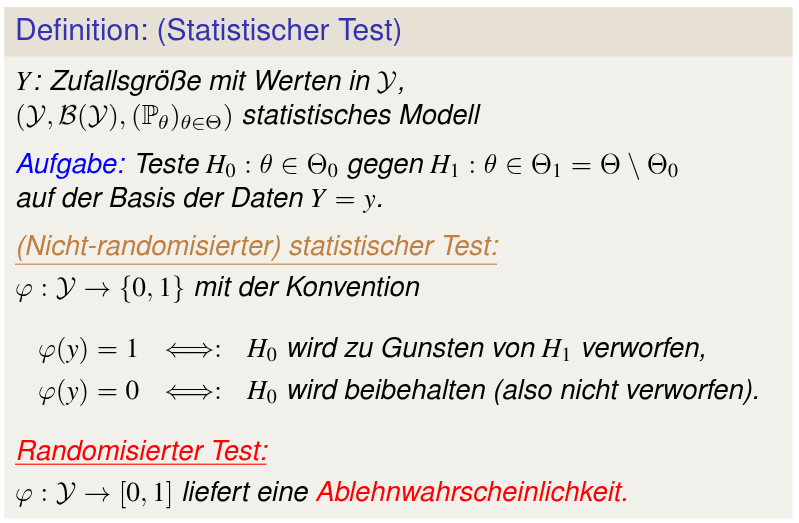
Task: Click the equation 'φ(y) = 0'
Action: (x=88, y=390)
